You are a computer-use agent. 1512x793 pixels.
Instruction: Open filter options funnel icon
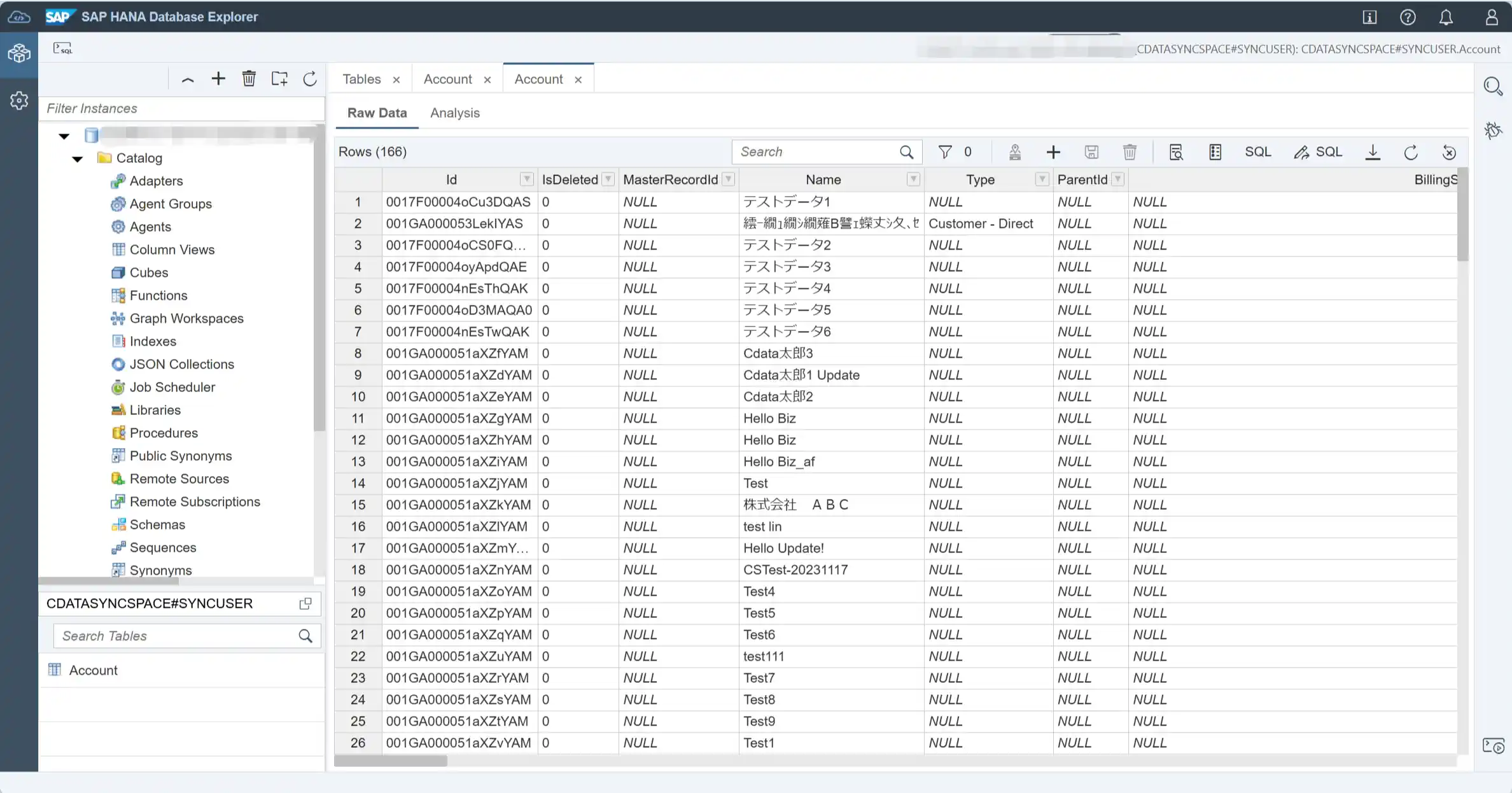945,152
